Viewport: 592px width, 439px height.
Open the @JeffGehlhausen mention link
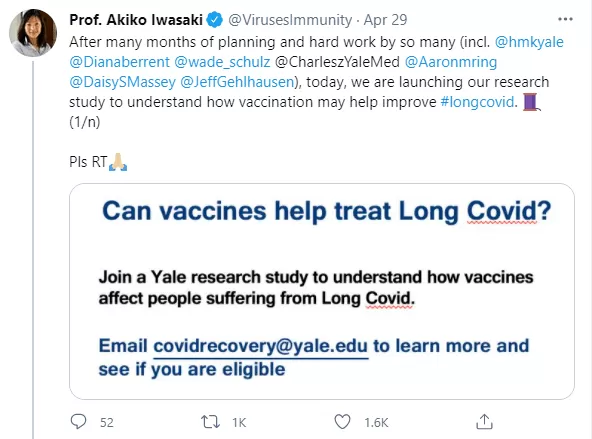coord(237,82)
